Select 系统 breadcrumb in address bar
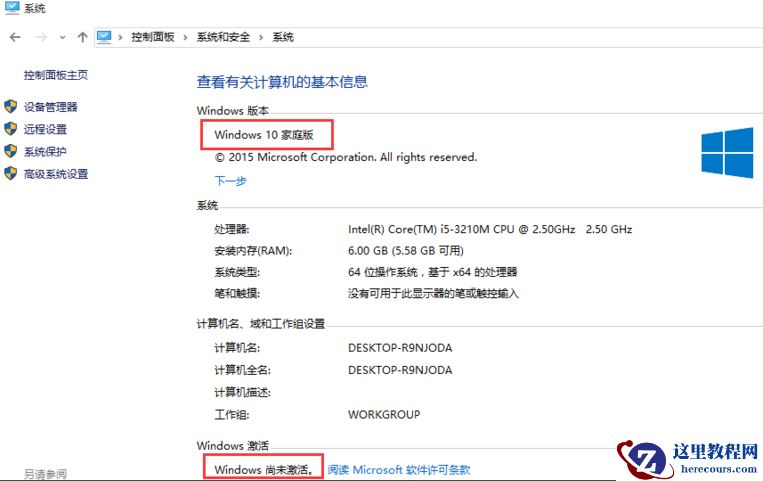This screenshot has height=481, width=763. [x=283, y=37]
